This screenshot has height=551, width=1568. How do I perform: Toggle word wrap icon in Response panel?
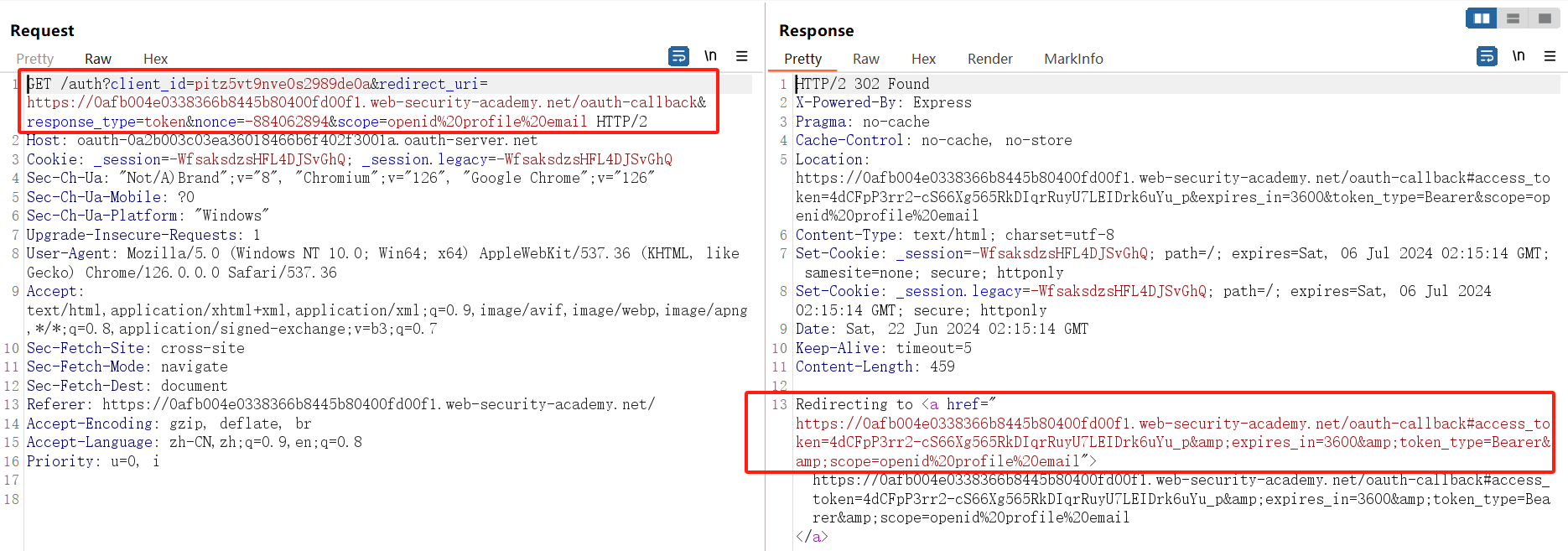1487,56
